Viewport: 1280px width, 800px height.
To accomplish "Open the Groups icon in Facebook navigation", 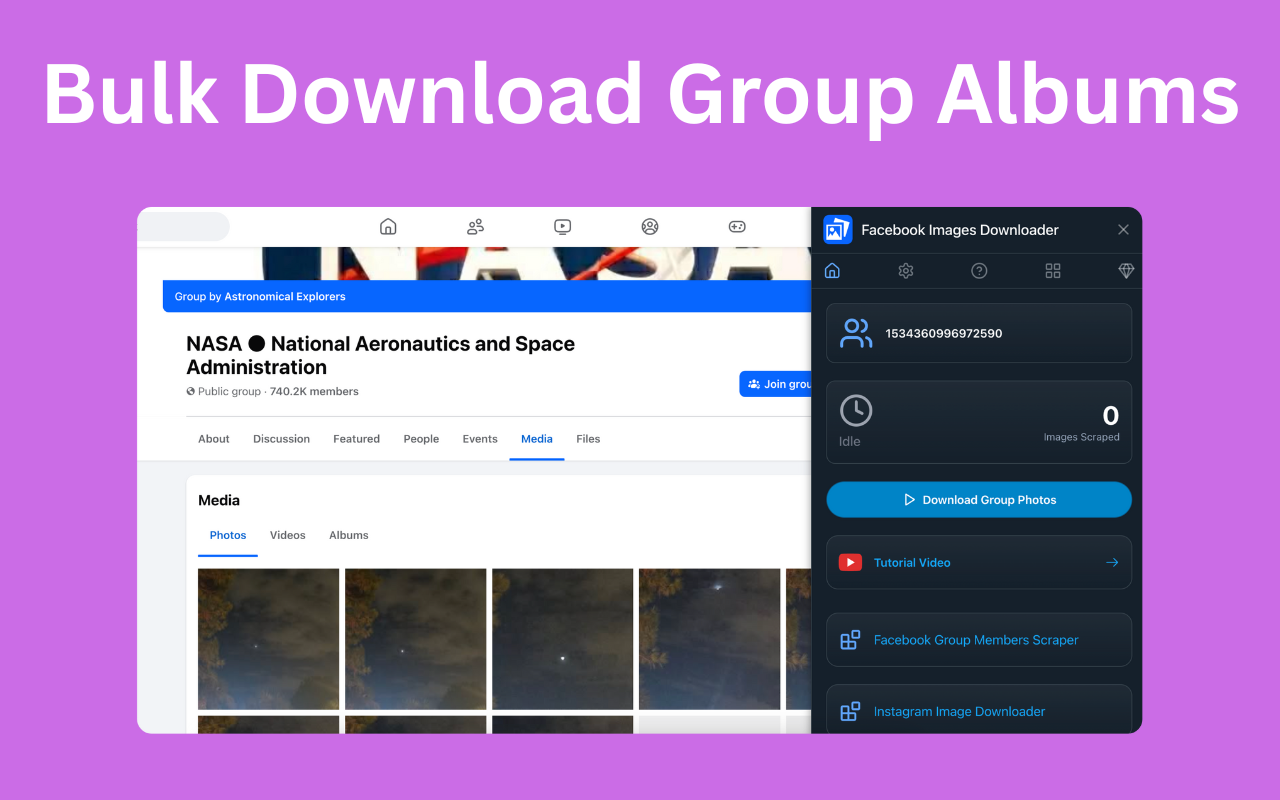I will (x=650, y=227).
